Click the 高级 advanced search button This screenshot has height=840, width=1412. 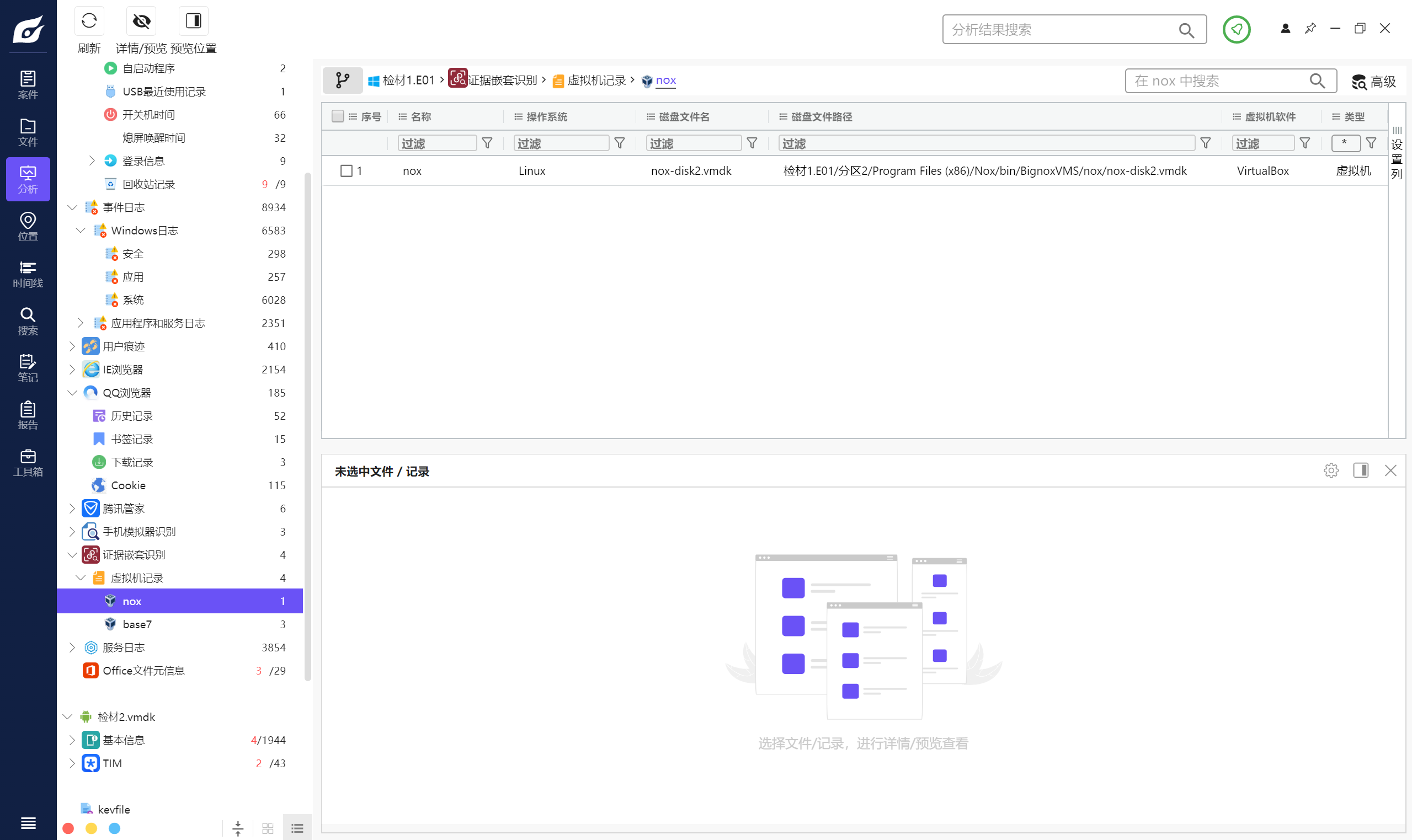click(1373, 82)
